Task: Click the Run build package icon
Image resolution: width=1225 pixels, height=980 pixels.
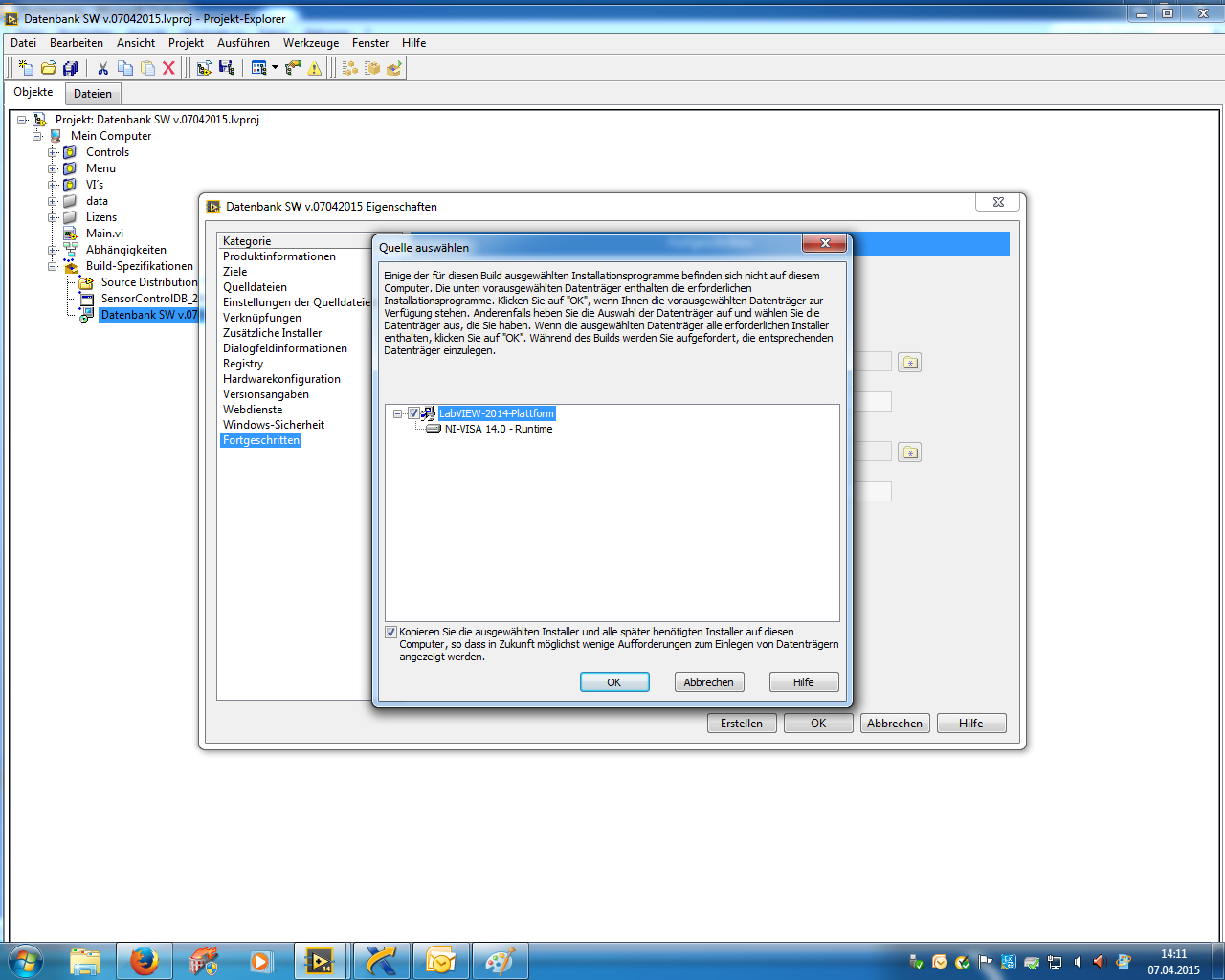Action: pyautogui.click(x=394, y=68)
